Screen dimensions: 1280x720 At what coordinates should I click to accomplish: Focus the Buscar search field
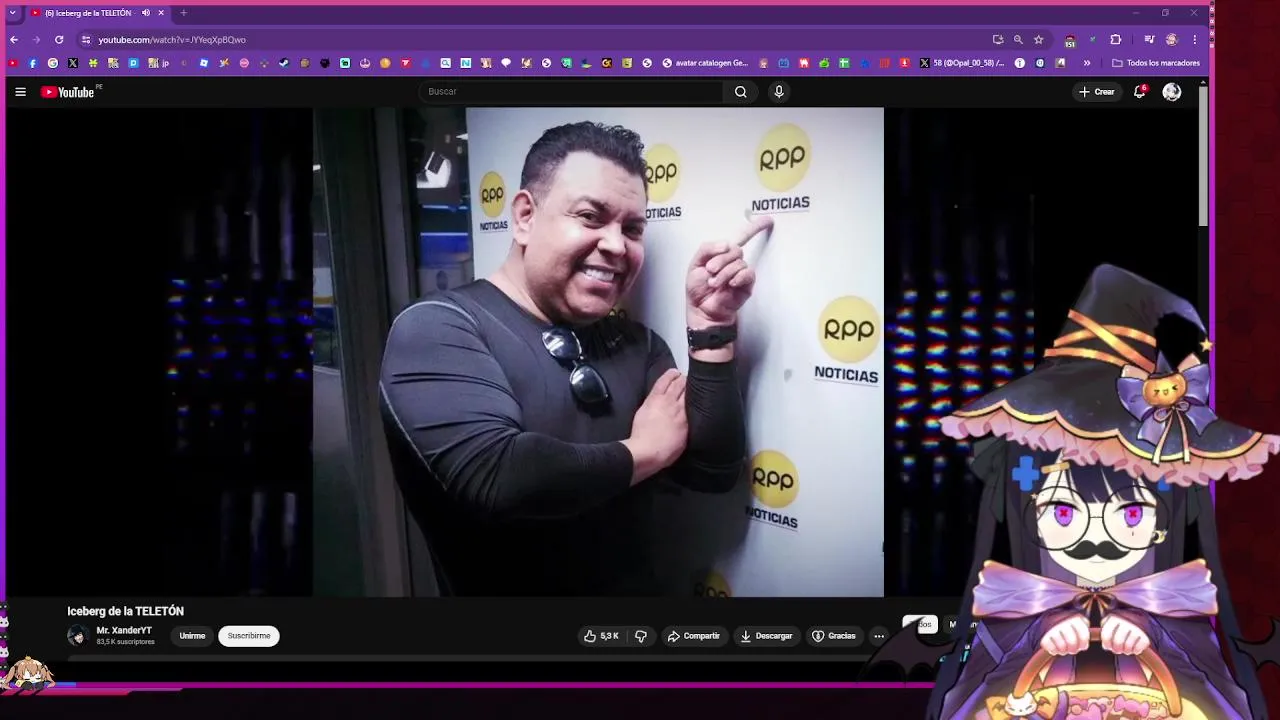tap(571, 92)
